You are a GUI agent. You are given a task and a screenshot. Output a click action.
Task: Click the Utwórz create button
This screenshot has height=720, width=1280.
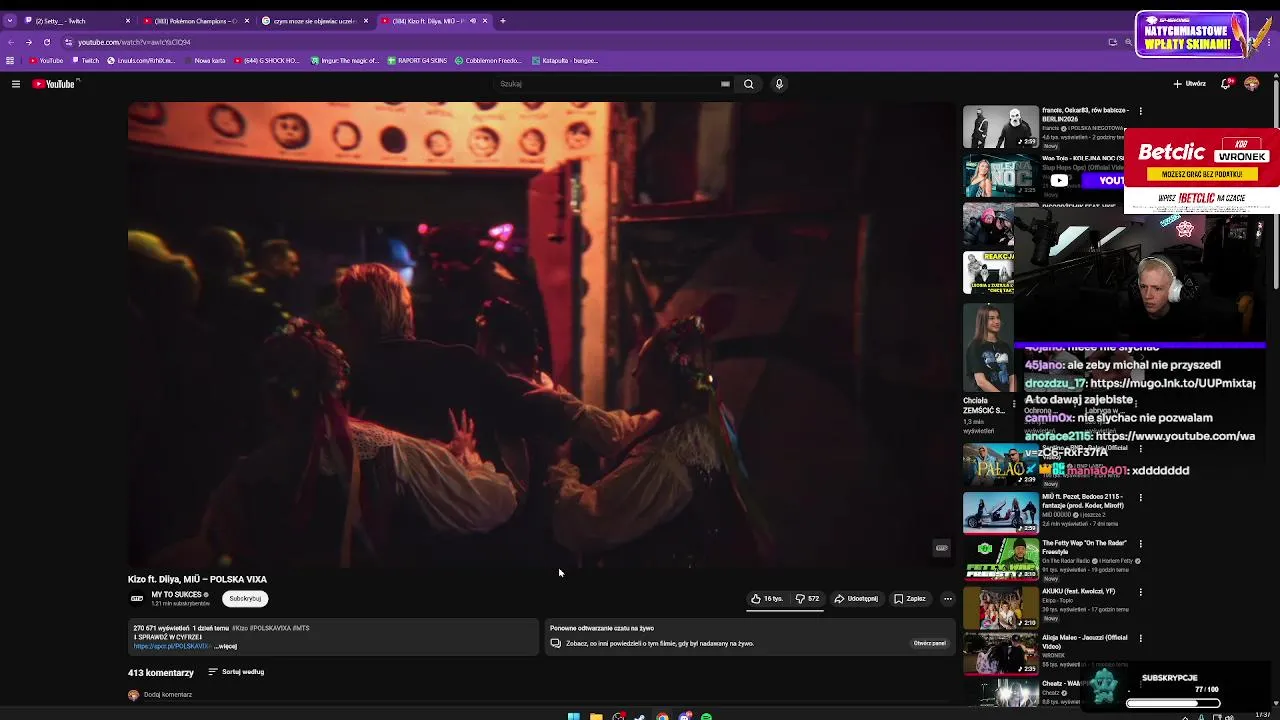(x=1190, y=84)
